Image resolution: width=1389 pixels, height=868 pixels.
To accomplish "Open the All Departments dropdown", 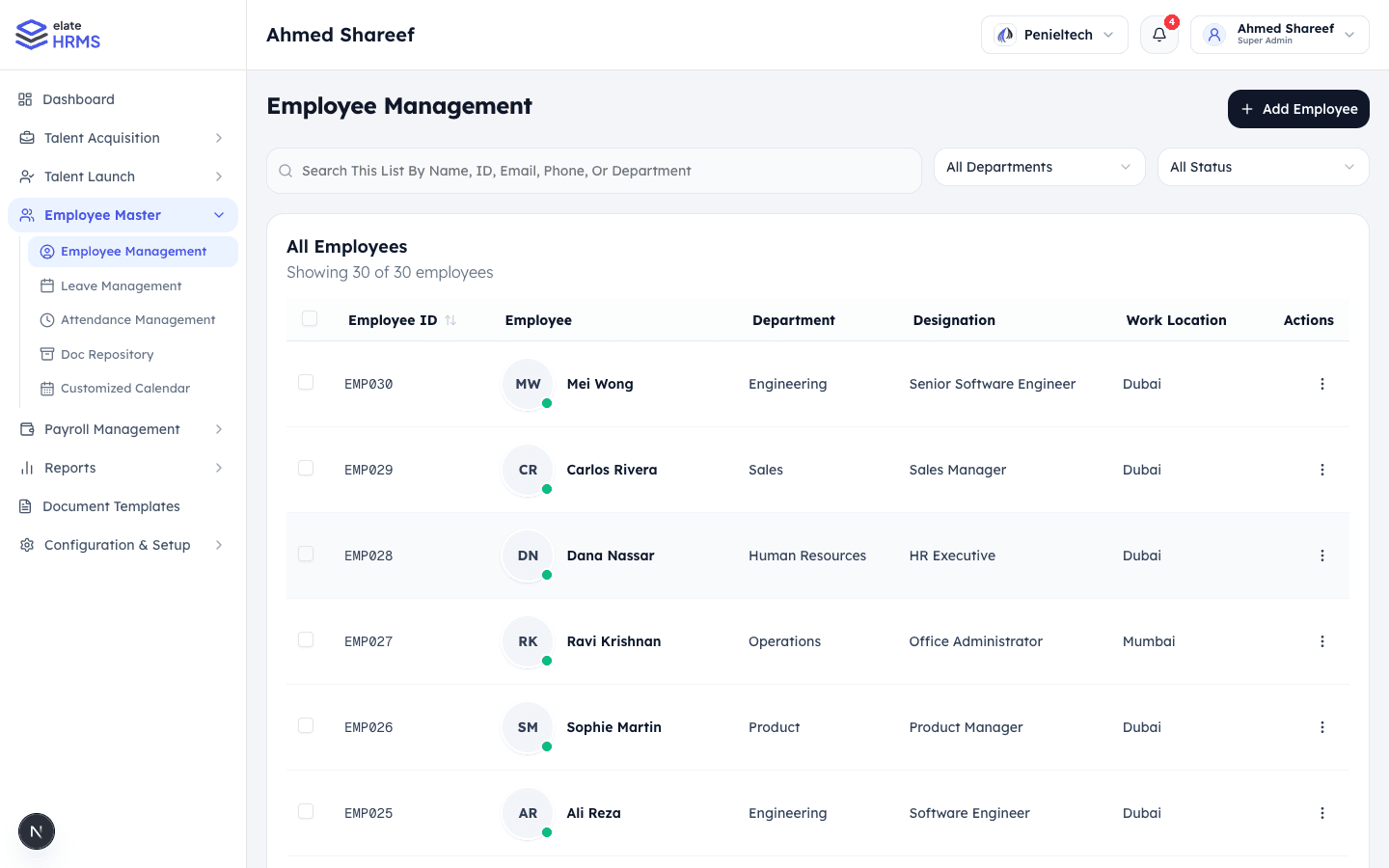I will pos(1039,167).
